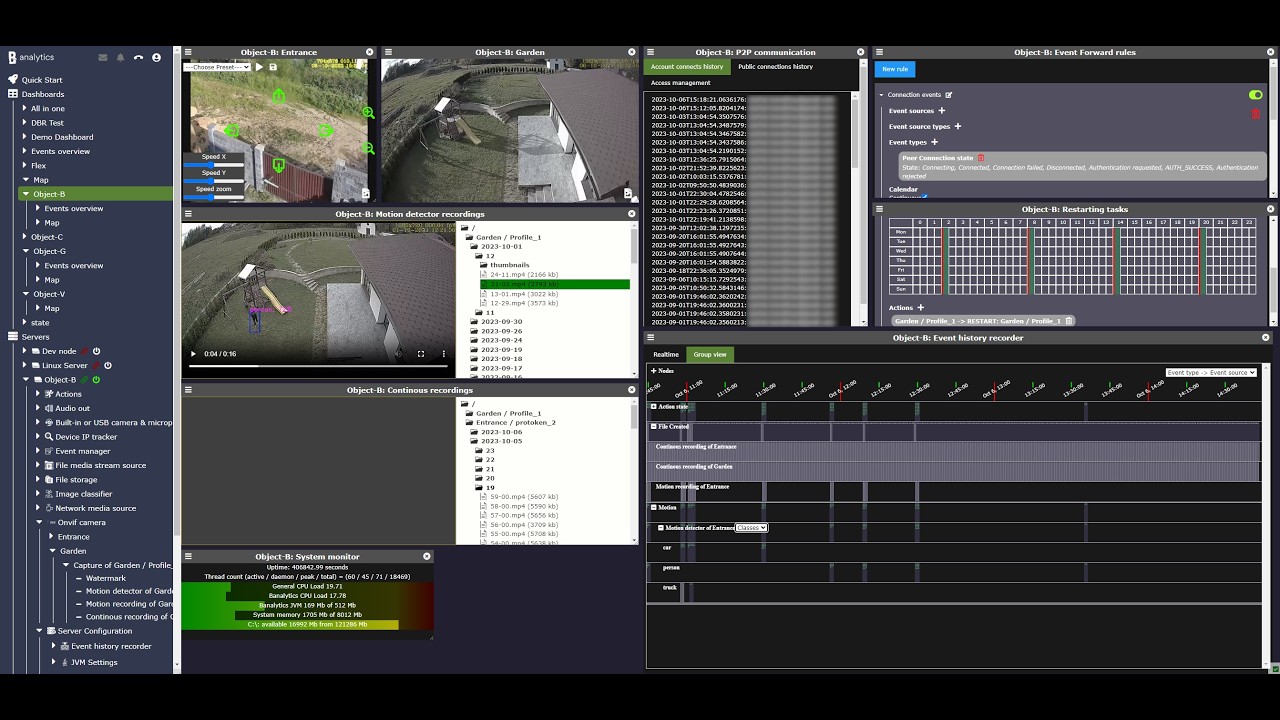1280x720 pixels.
Task: Open the Choose Preset dropdown
Action: pos(216,67)
